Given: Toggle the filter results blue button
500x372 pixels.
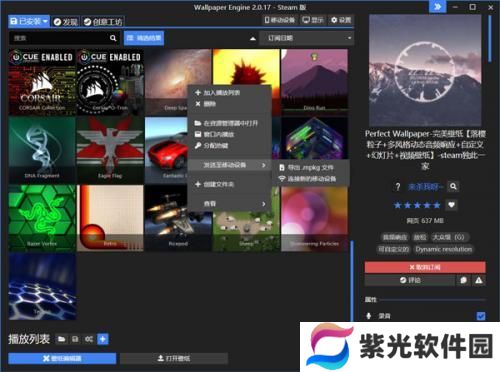Looking at the screenshot, I should [144, 38].
